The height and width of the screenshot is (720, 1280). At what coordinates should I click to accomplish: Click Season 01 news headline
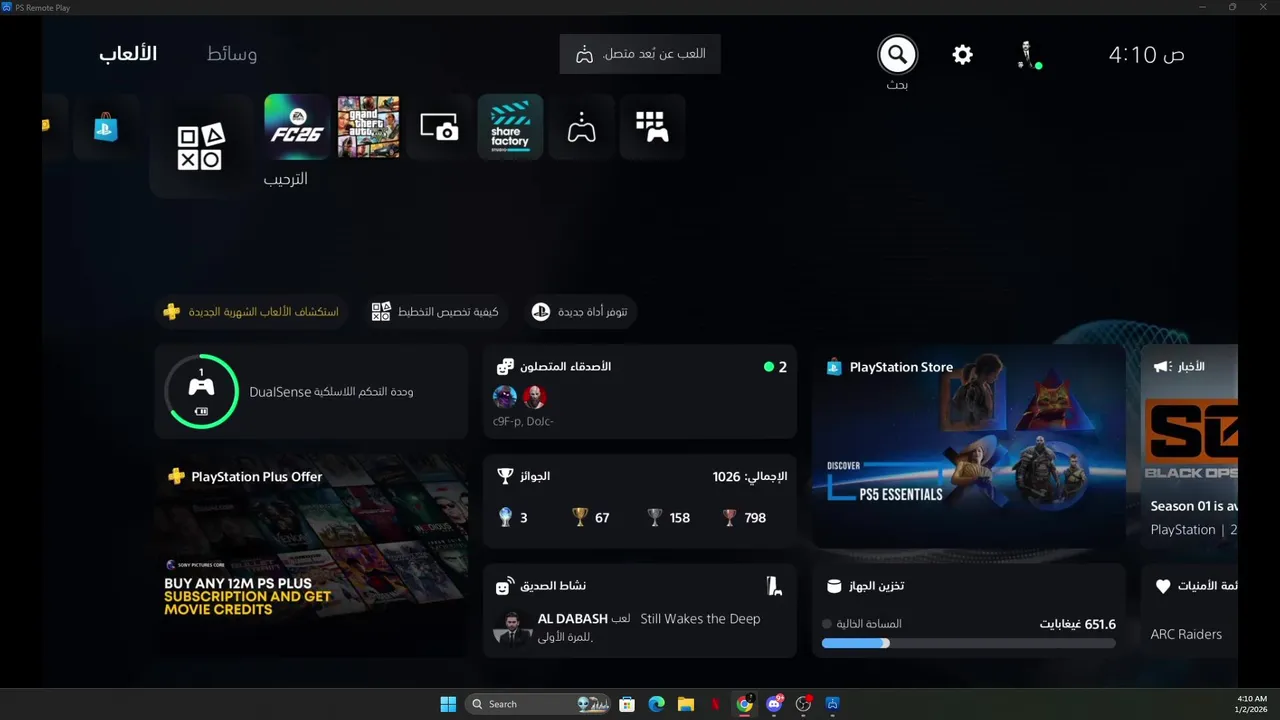(x=1194, y=506)
